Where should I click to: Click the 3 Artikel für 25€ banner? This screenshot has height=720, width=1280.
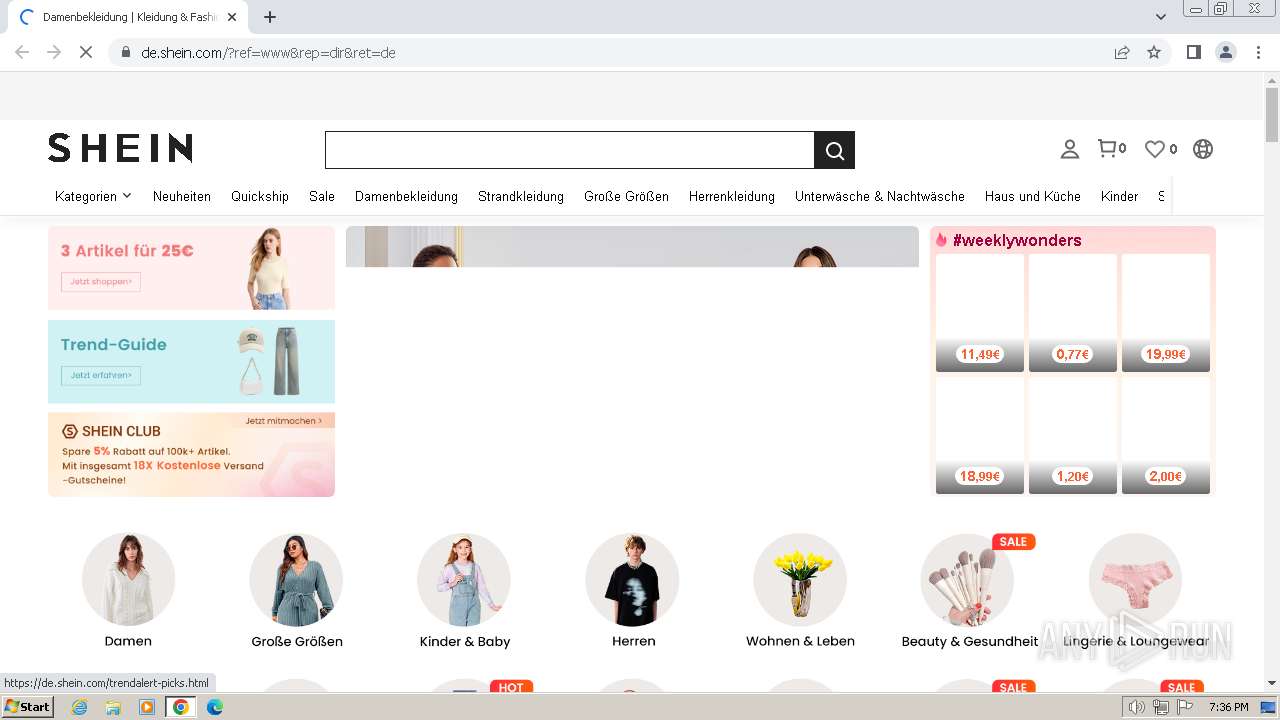click(x=191, y=268)
